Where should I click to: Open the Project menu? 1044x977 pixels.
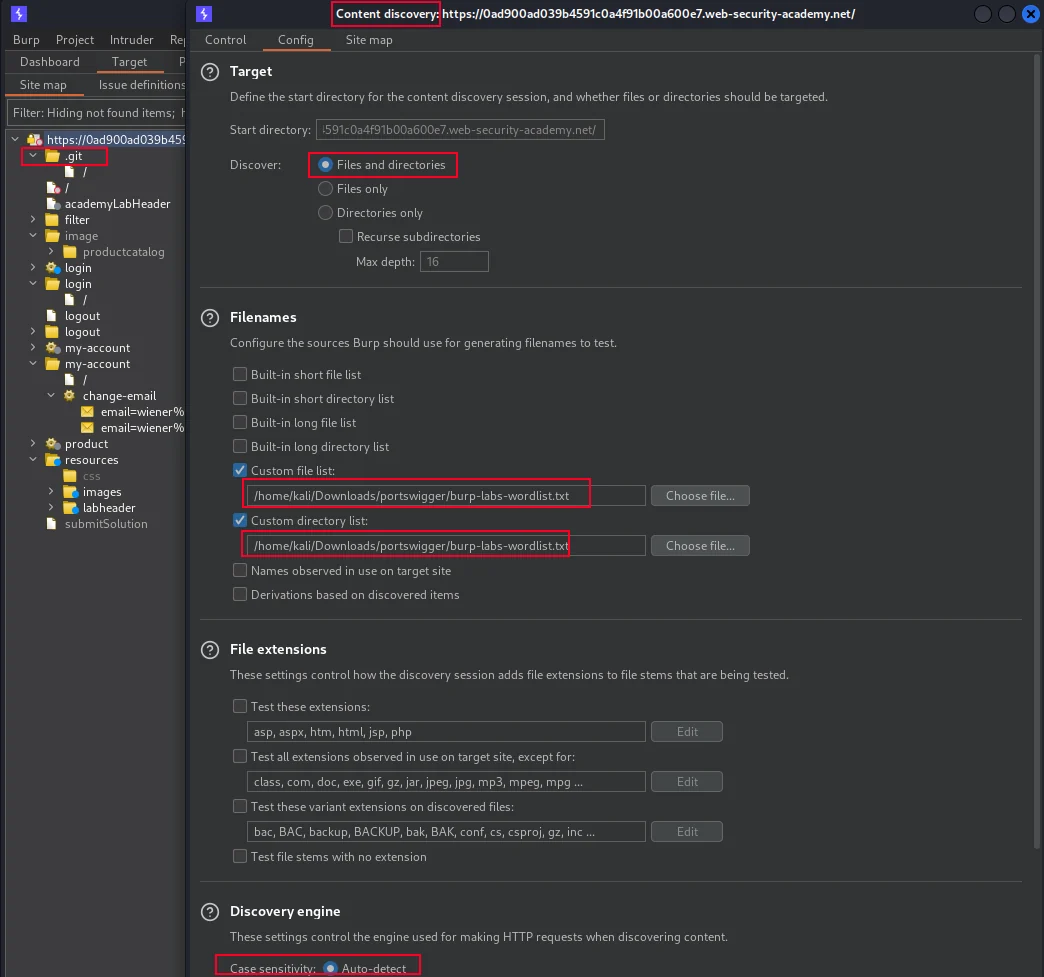click(x=75, y=40)
